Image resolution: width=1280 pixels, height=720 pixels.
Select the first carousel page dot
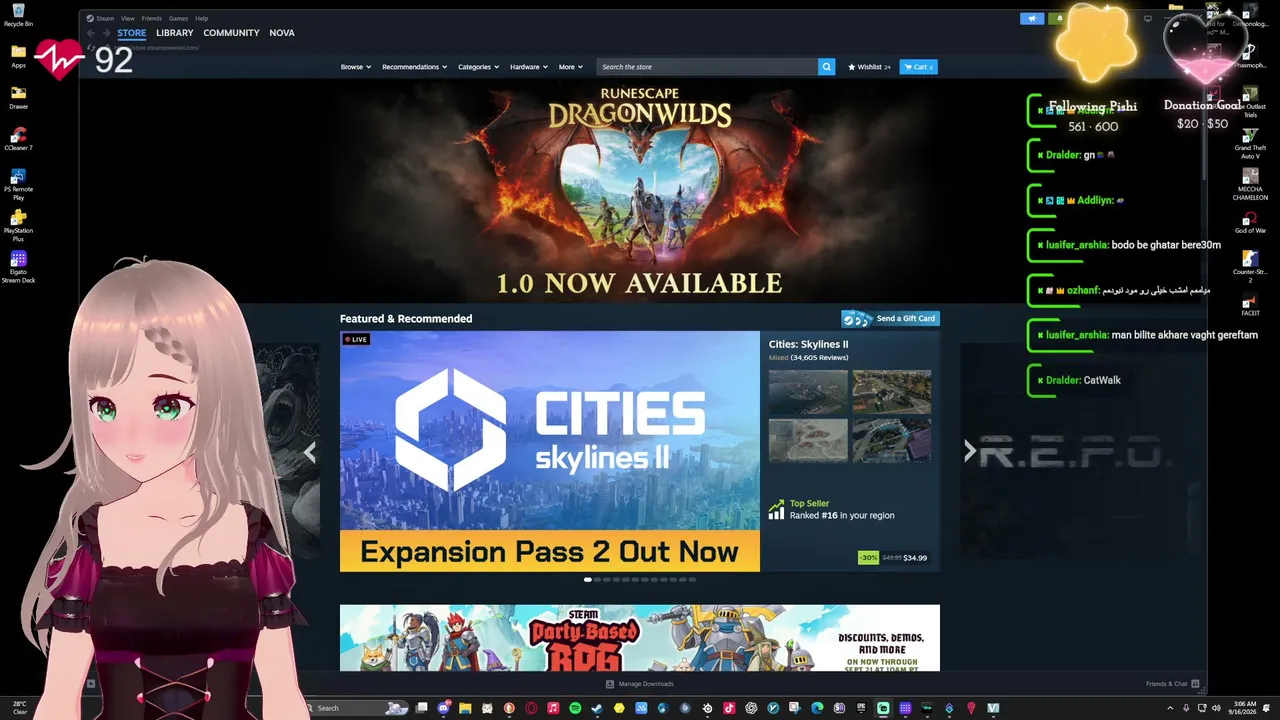[588, 579]
